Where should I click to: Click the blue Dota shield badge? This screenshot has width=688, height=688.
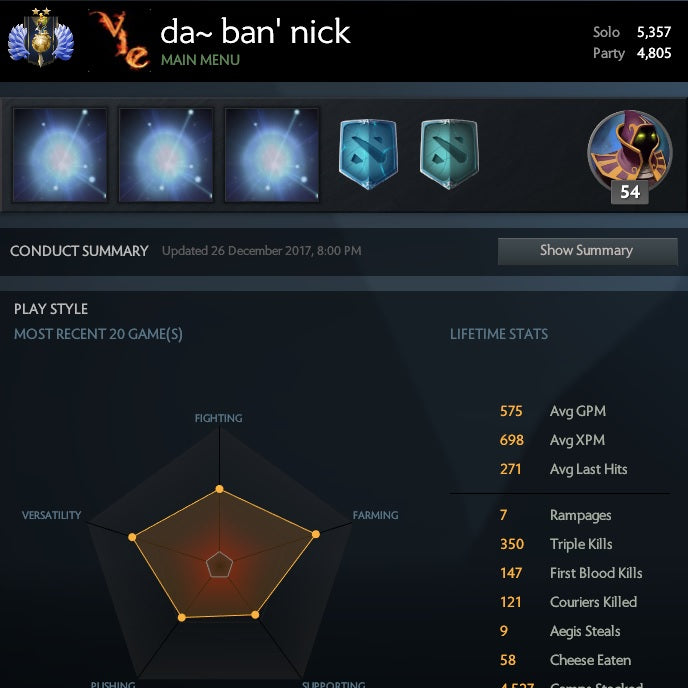(369, 154)
